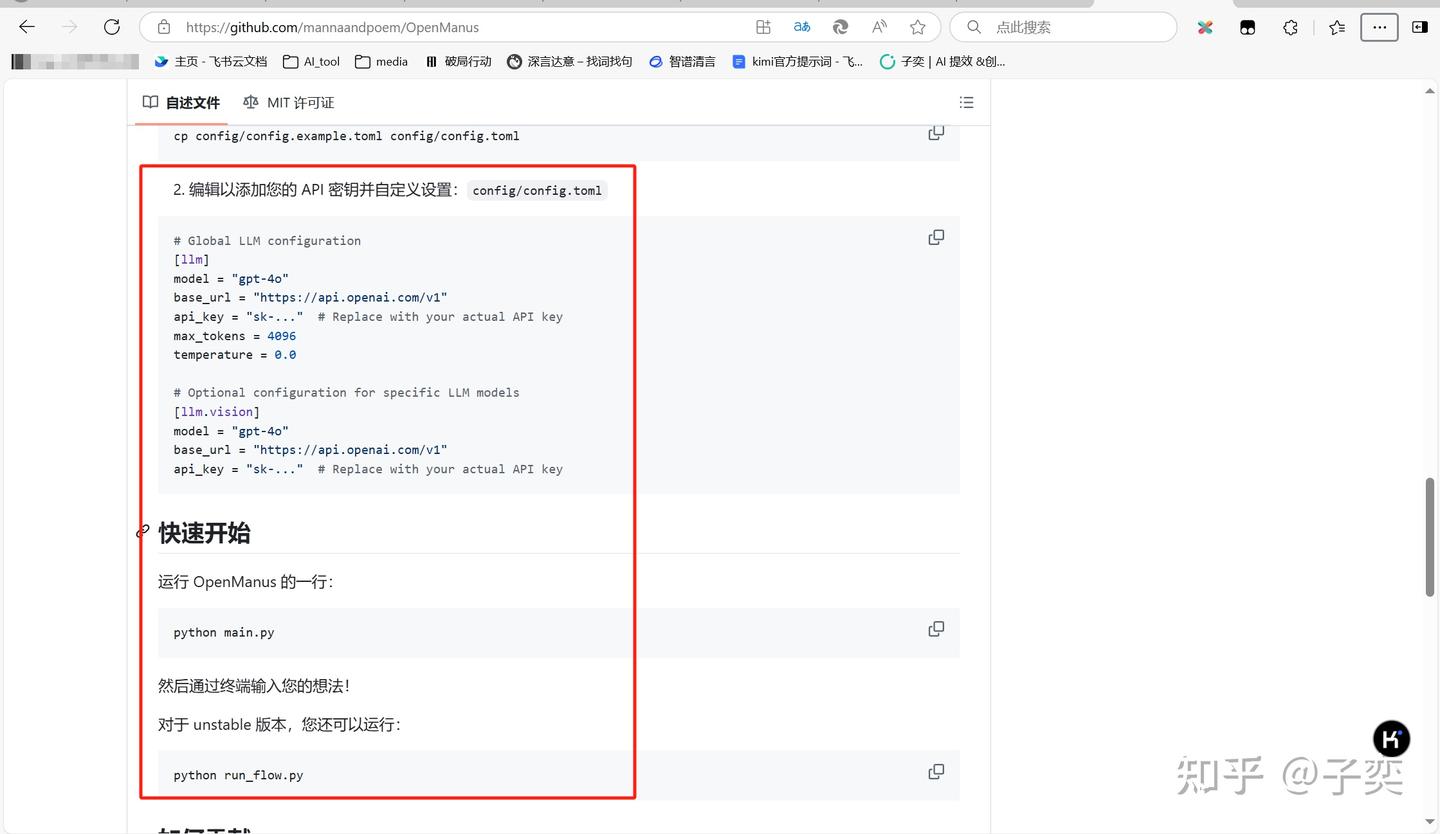Select the translate page icon
The height and width of the screenshot is (834, 1440).
pos(802,27)
